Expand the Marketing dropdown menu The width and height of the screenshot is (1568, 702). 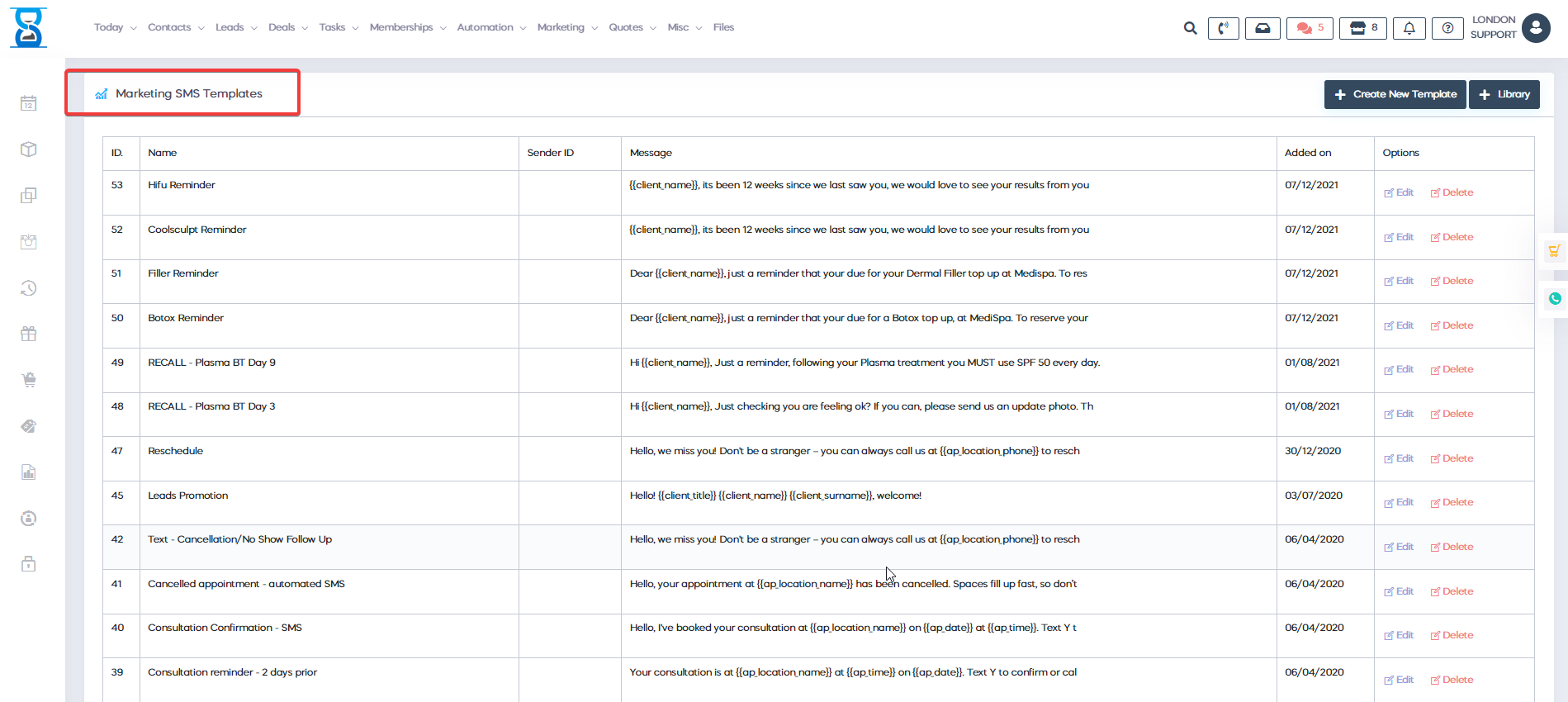[566, 27]
